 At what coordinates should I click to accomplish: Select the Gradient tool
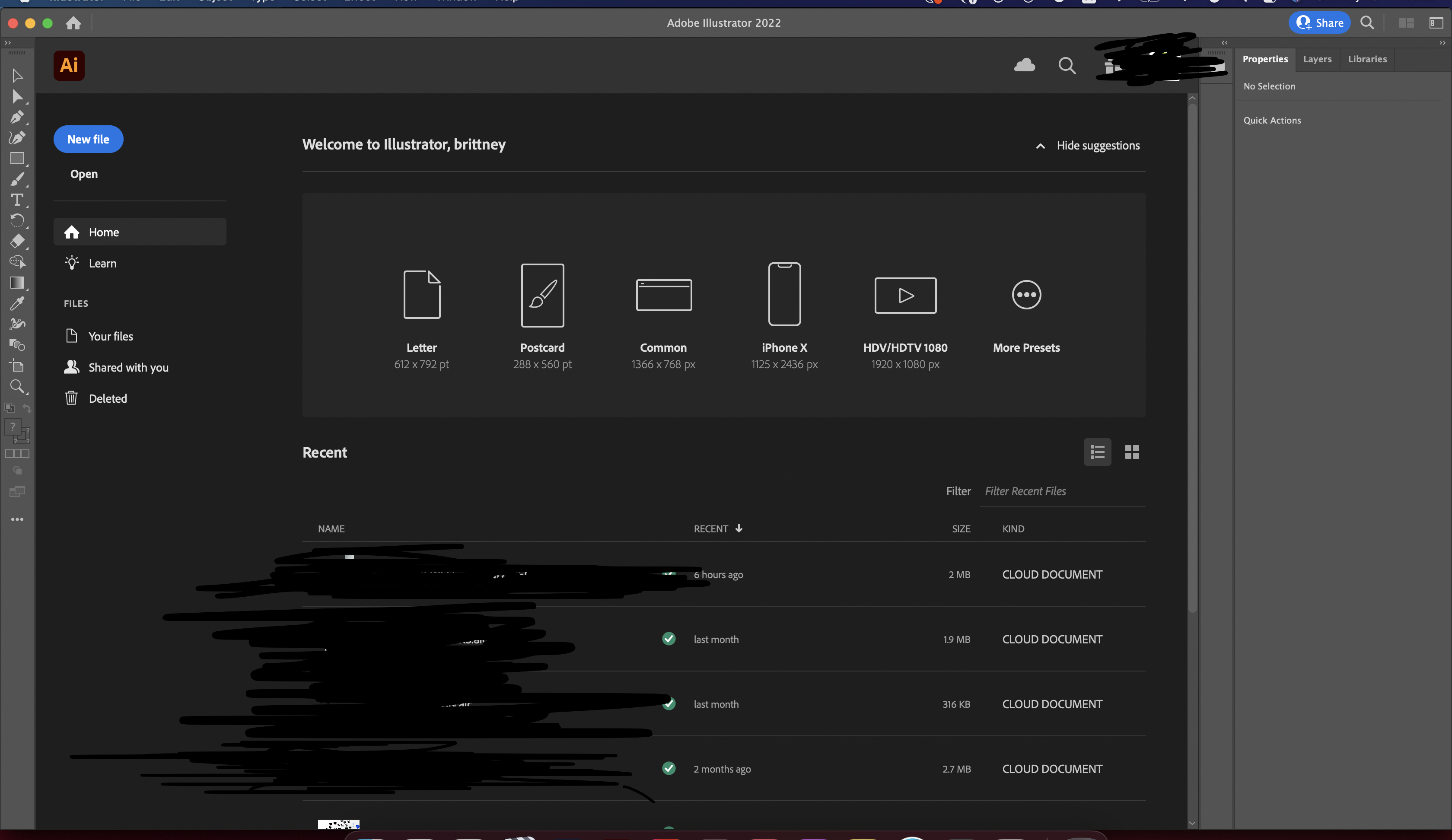(17, 282)
